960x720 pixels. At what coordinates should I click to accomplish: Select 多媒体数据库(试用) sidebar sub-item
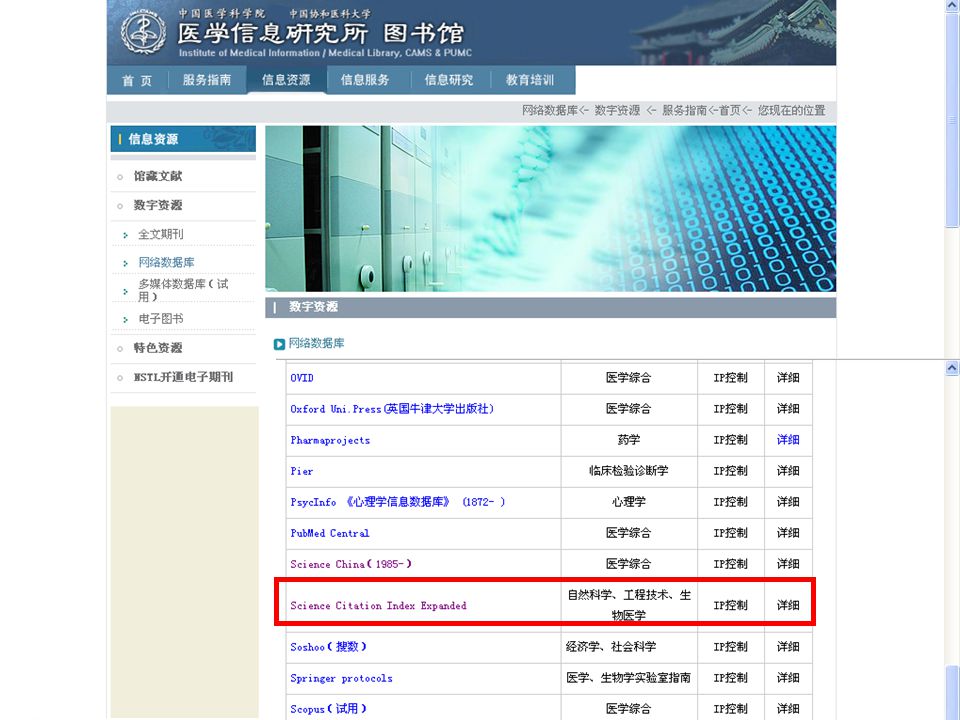click(183, 290)
